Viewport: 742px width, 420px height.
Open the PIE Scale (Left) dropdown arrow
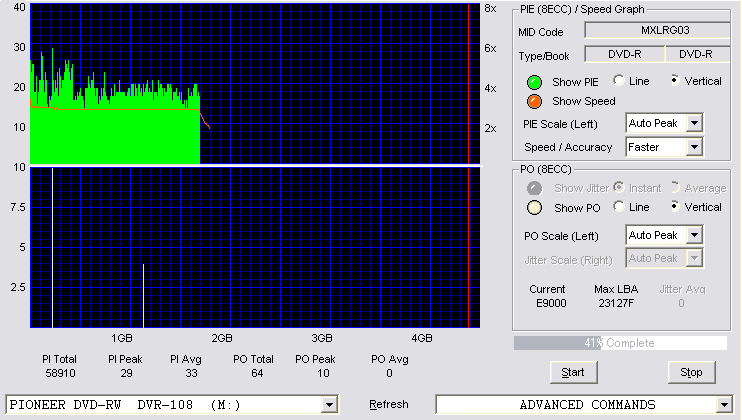694,123
